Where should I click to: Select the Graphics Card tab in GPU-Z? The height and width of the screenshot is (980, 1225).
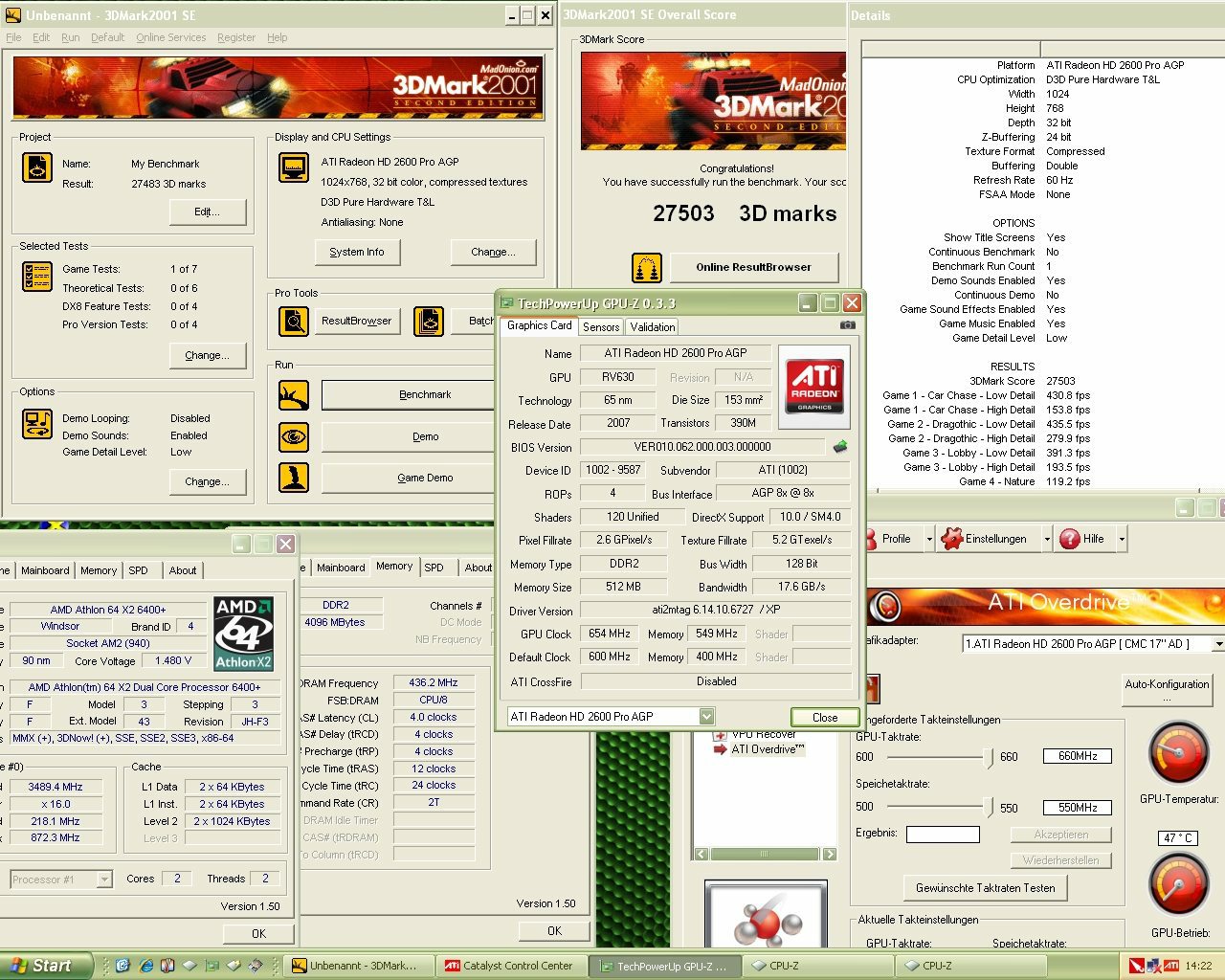[539, 326]
